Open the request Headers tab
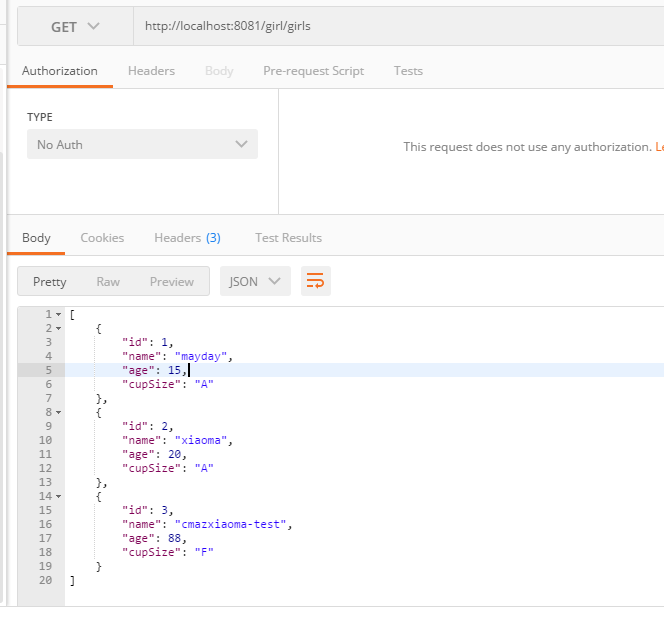Image resolution: width=664 pixels, height=624 pixels. point(151,71)
